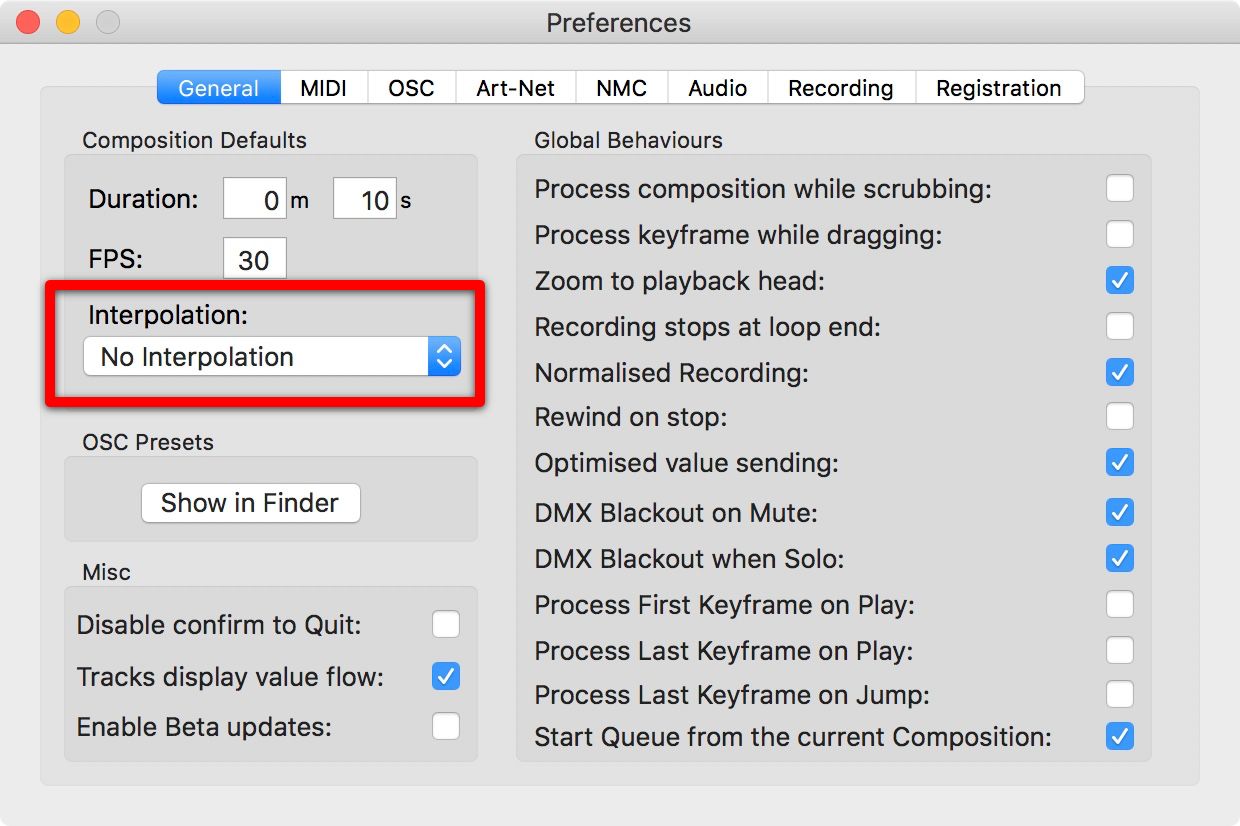Screen dimensions: 1240x826
Task: Uncheck Zoom to playback head
Action: click(x=1120, y=280)
